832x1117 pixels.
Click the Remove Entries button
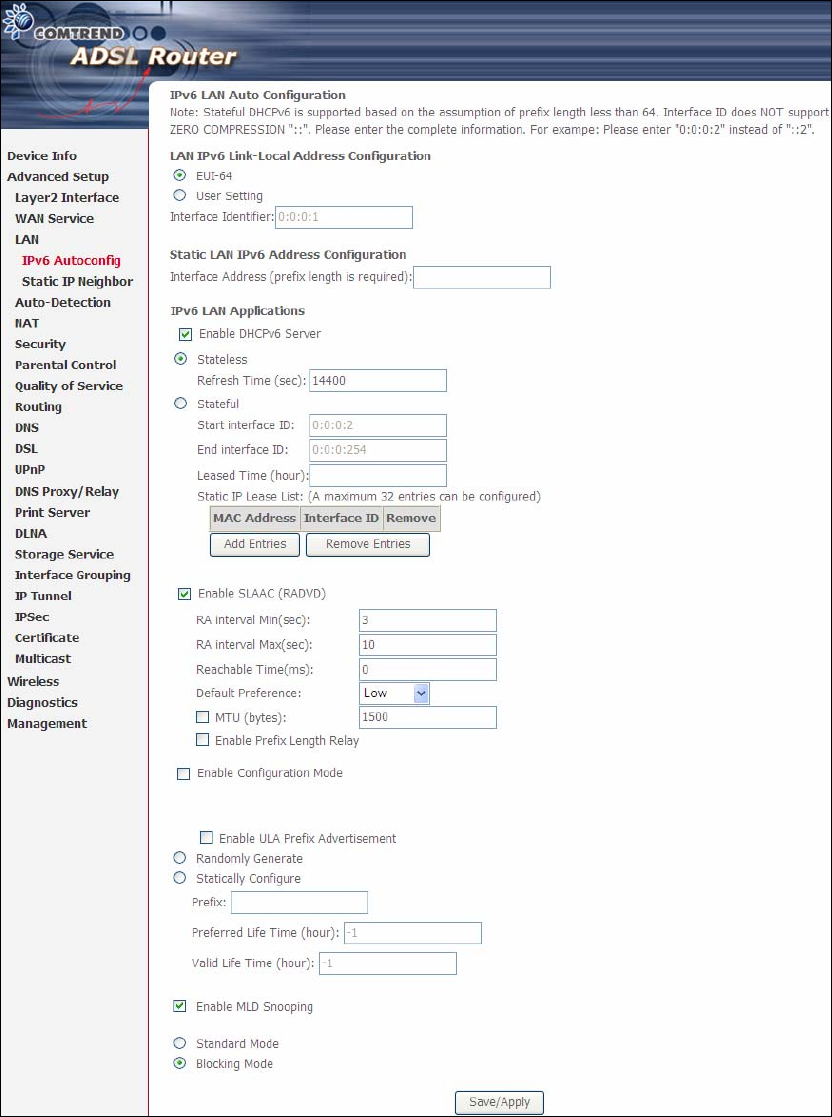pyautogui.click(x=368, y=544)
